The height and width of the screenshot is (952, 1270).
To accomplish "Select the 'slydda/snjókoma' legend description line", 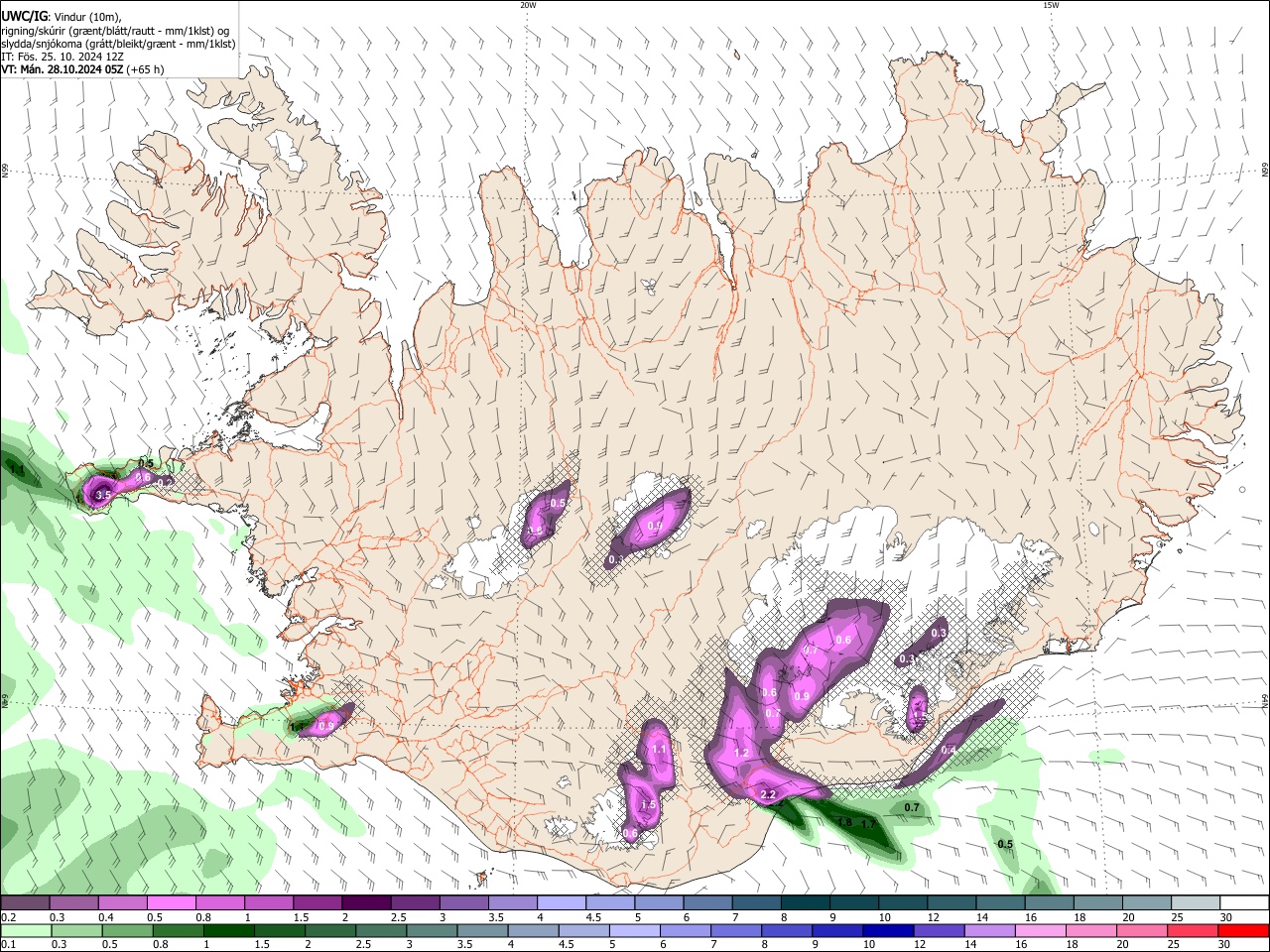I will pos(118,44).
